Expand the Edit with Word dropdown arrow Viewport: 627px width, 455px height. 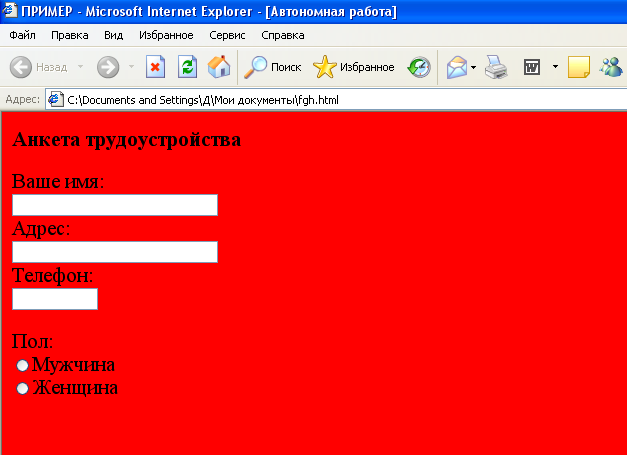point(555,66)
